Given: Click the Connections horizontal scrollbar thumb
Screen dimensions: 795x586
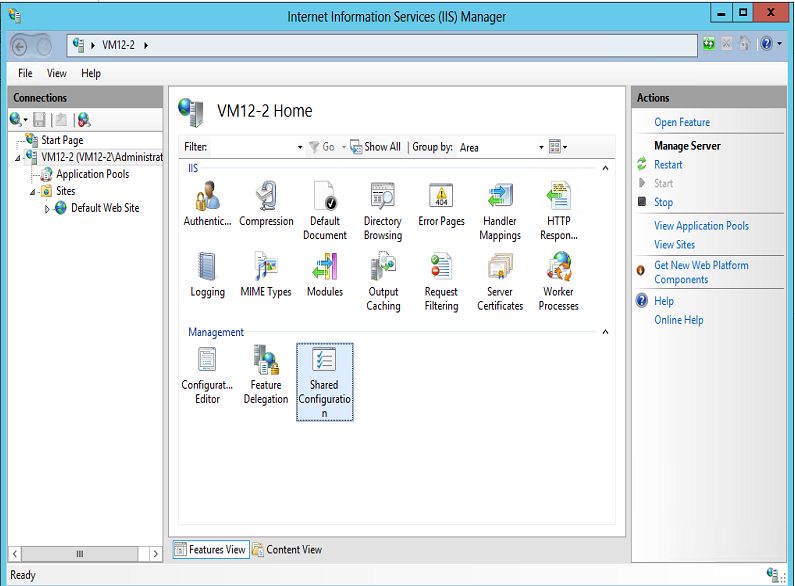Looking at the screenshot, I should tap(80, 554).
